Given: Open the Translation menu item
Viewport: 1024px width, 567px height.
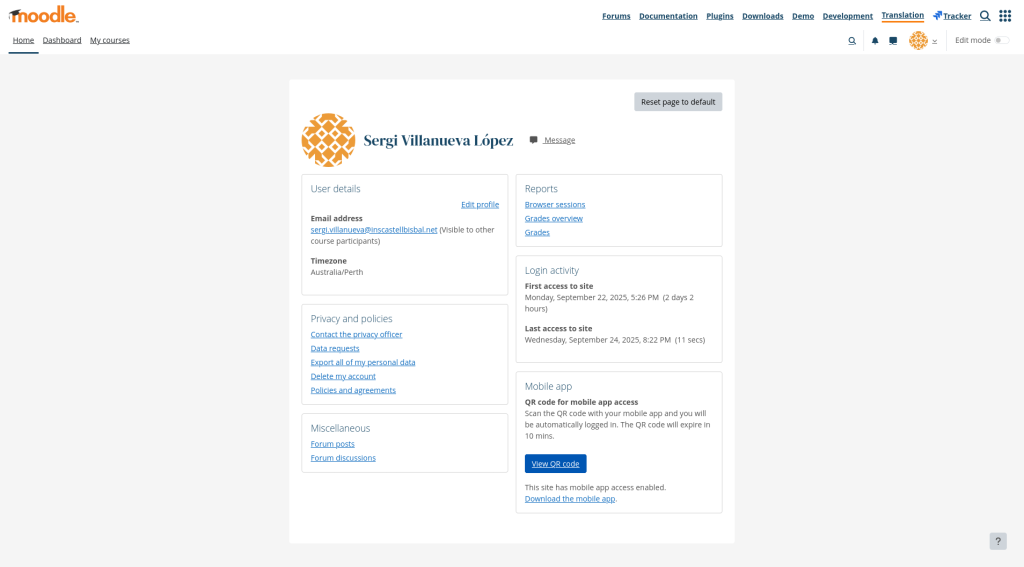Looking at the screenshot, I should [x=902, y=15].
